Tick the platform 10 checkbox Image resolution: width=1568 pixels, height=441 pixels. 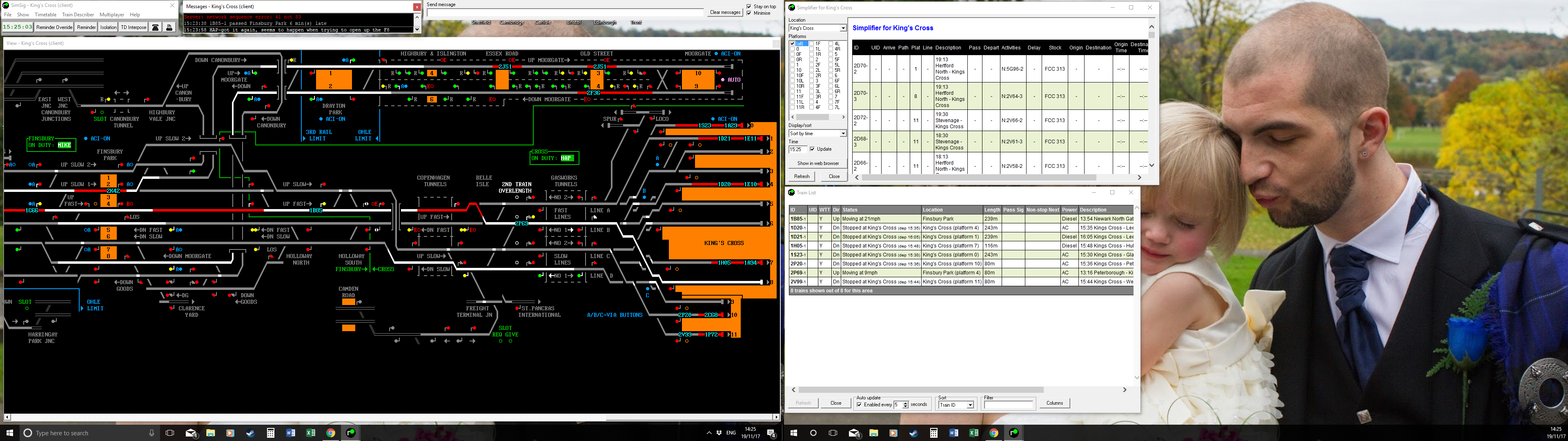click(793, 70)
